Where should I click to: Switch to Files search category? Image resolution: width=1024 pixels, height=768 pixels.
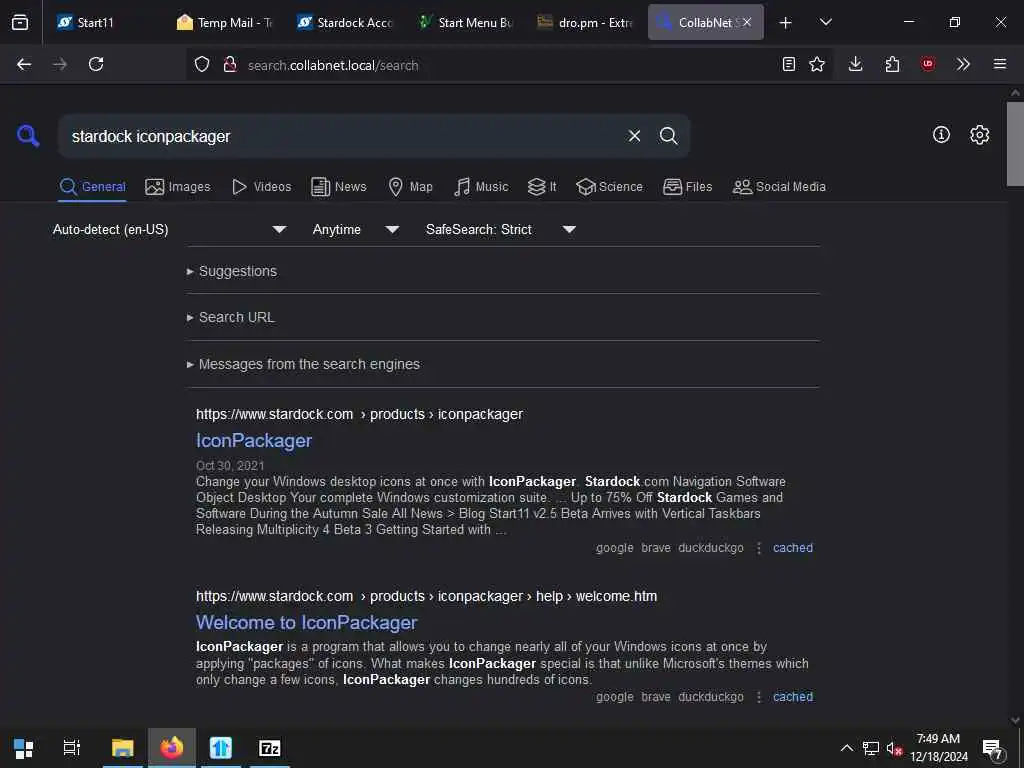click(x=687, y=187)
